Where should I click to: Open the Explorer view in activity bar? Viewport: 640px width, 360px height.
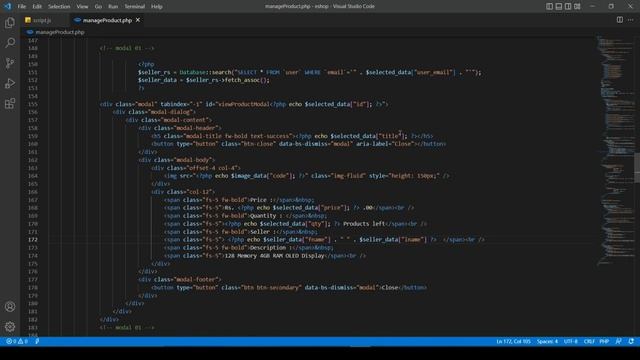10,22
